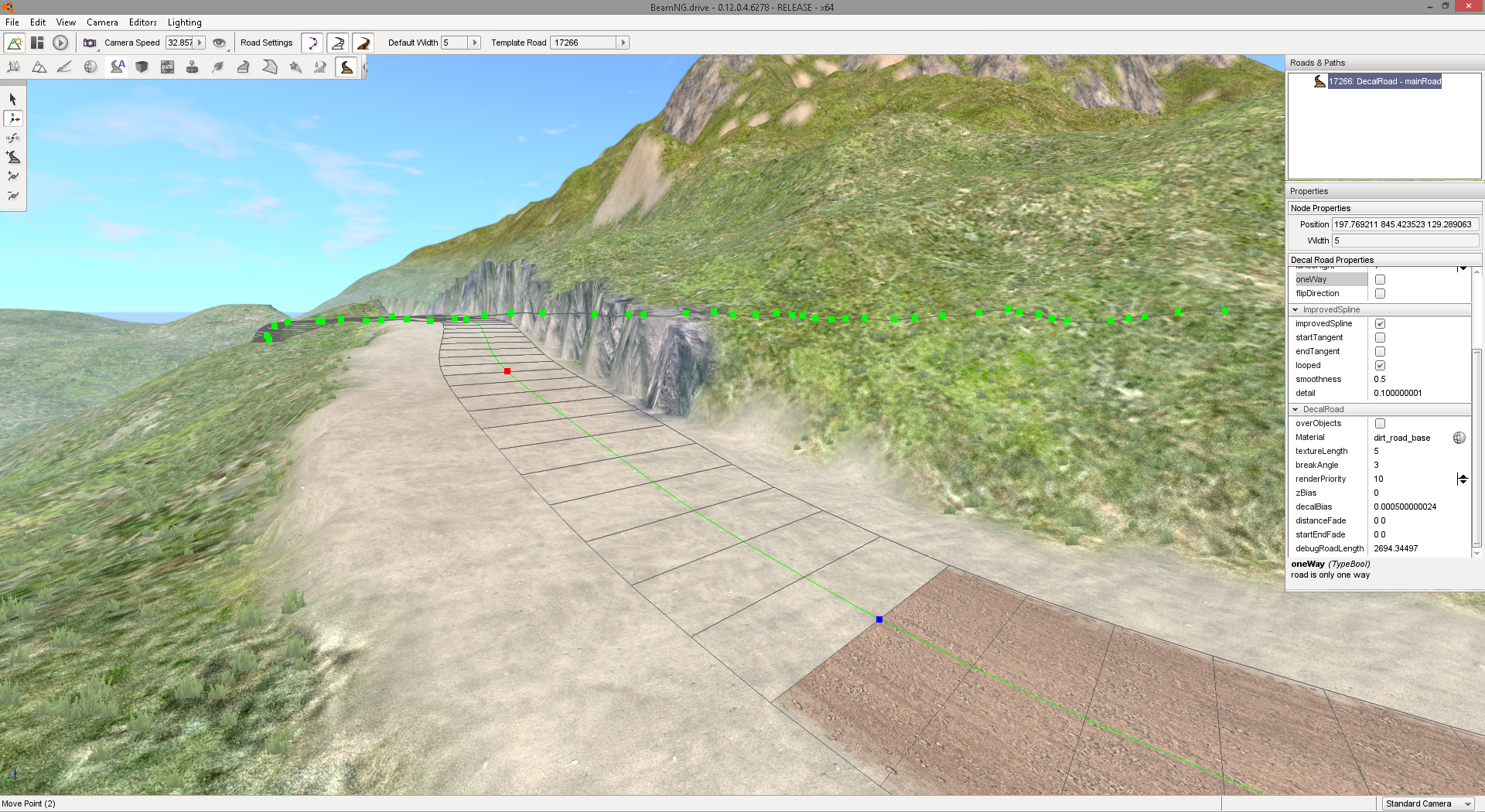Open the Decal Editor stamp icon
This screenshot has width=1485, height=812.
[193, 67]
